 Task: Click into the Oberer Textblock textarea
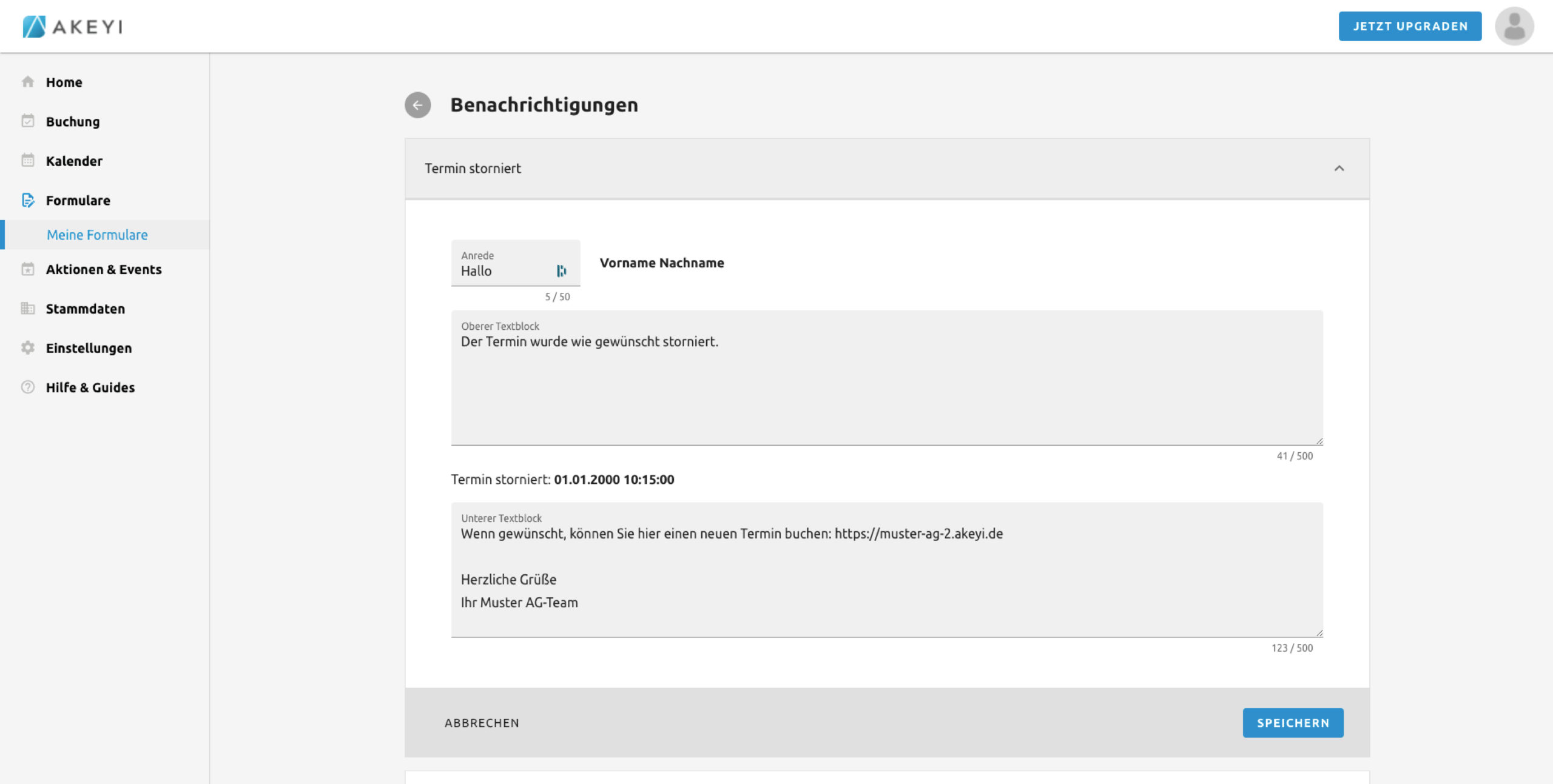point(886,388)
